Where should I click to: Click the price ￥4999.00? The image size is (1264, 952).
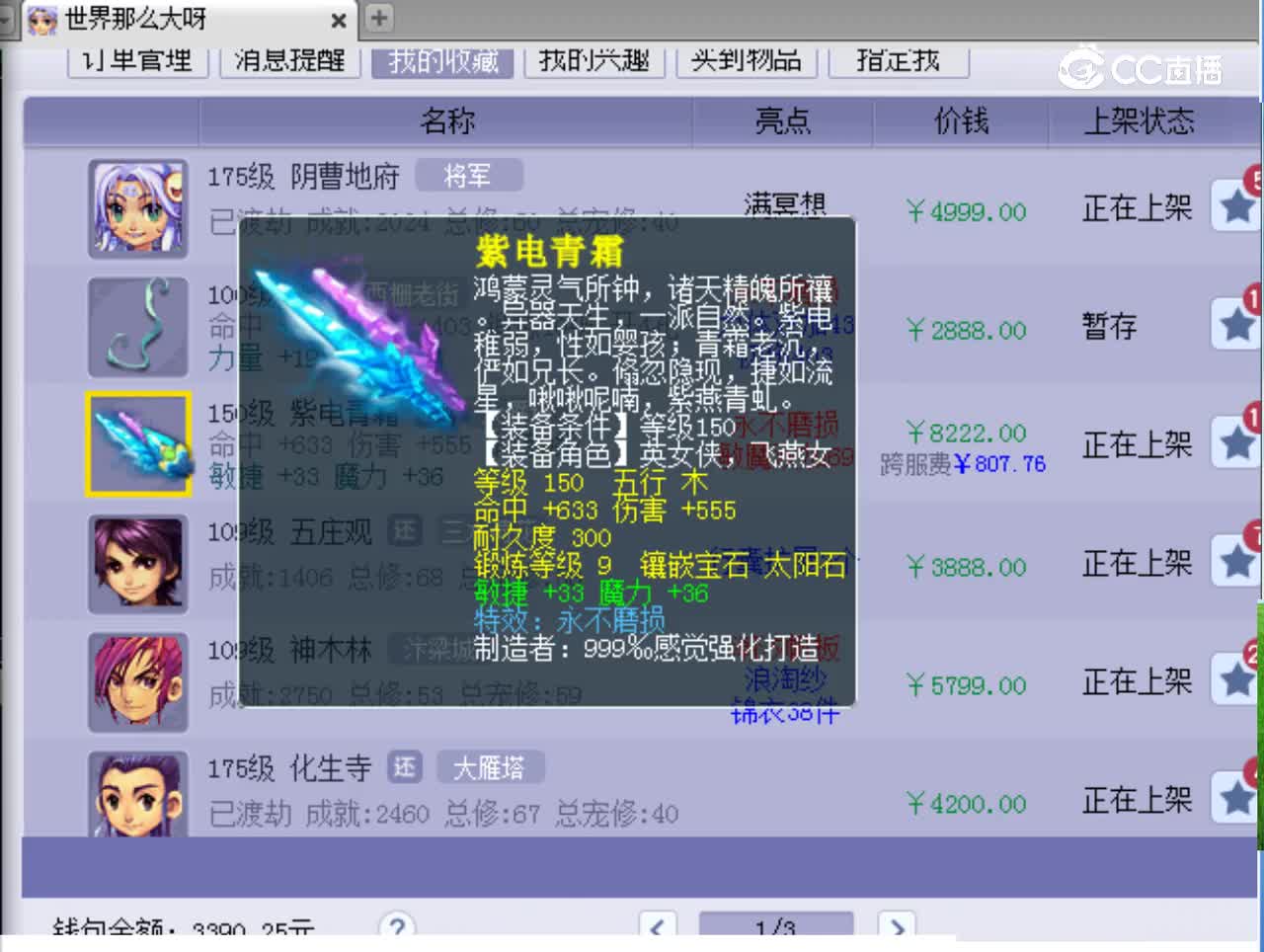(966, 211)
